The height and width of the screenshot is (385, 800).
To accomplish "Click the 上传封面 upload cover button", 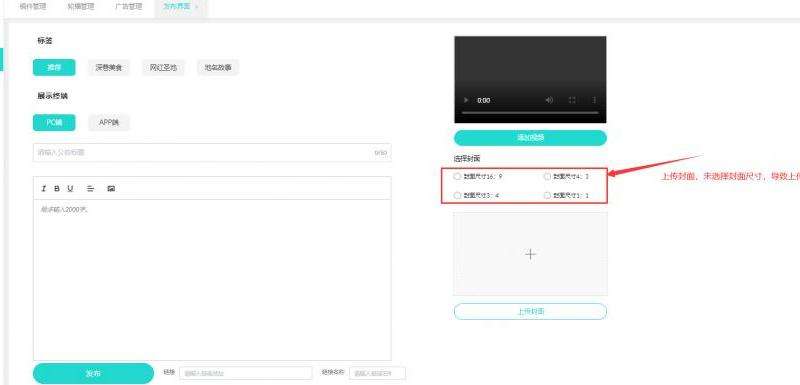I will 531,312.
